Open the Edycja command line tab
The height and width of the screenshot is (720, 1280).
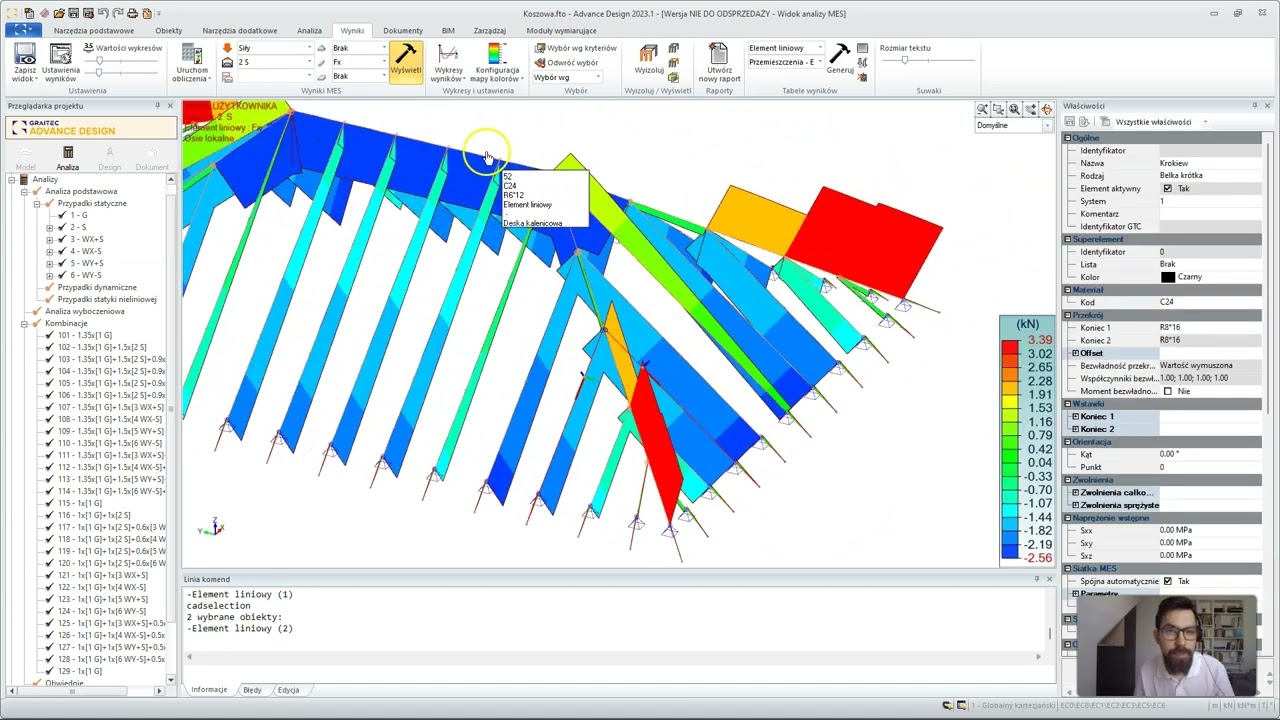(x=288, y=690)
